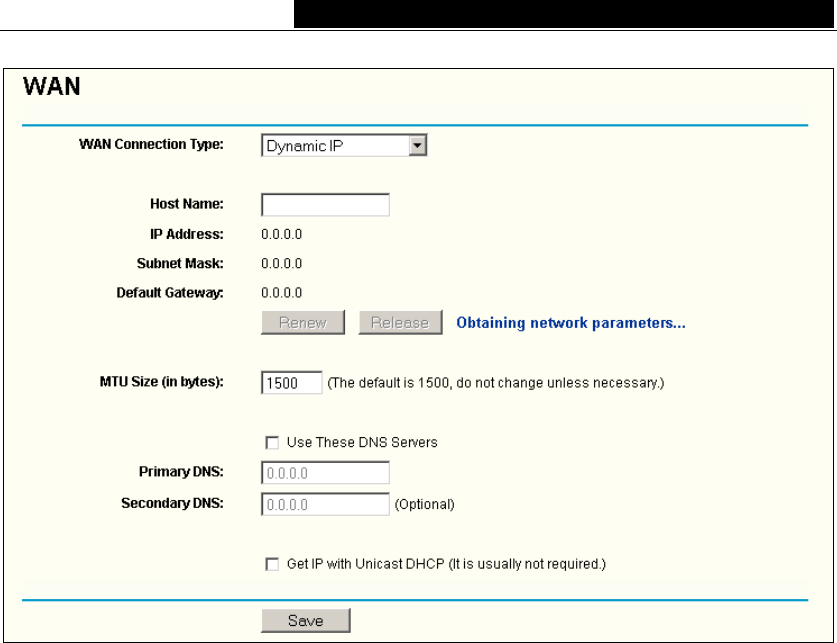
Task: Click the WAN Connection Type label
Action: pos(151,145)
